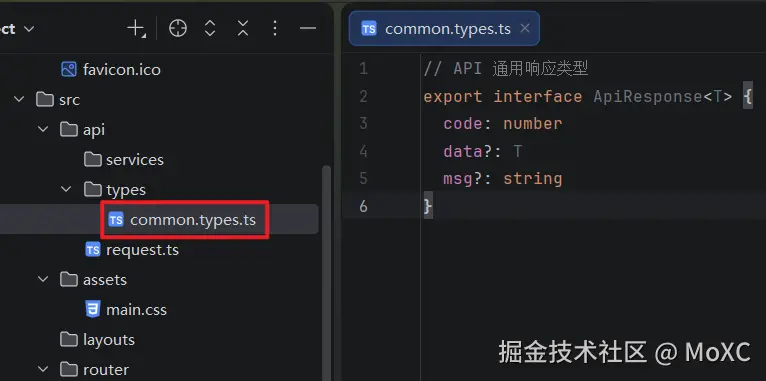
Task: Switch to the common.types.ts editor tab
Action: (x=444, y=29)
